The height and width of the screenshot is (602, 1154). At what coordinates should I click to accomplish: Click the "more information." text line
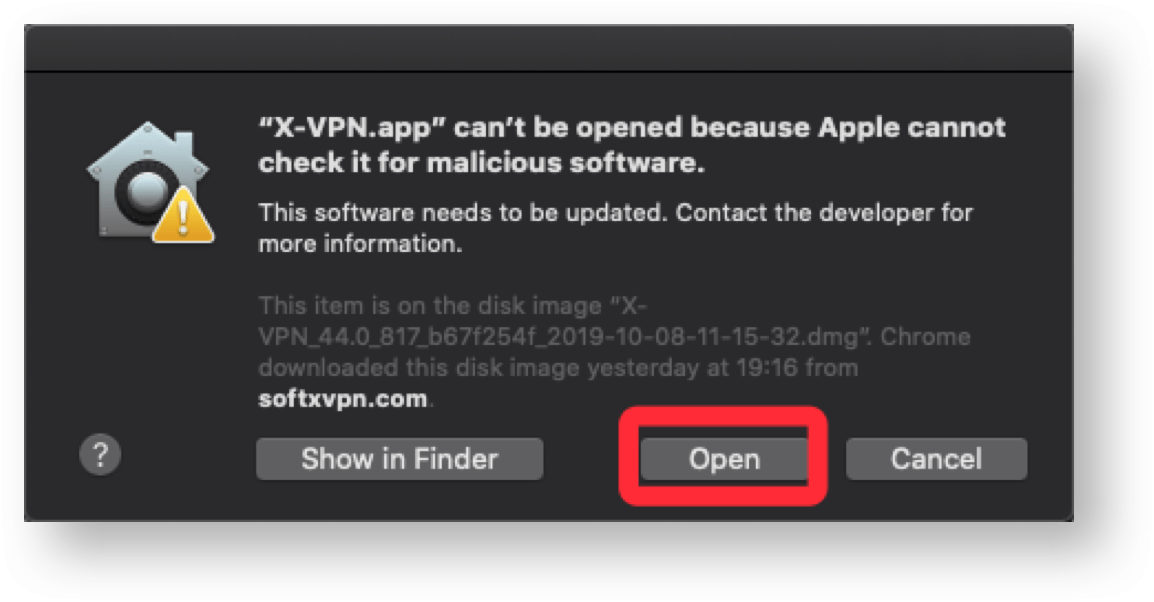tap(360, 244)
